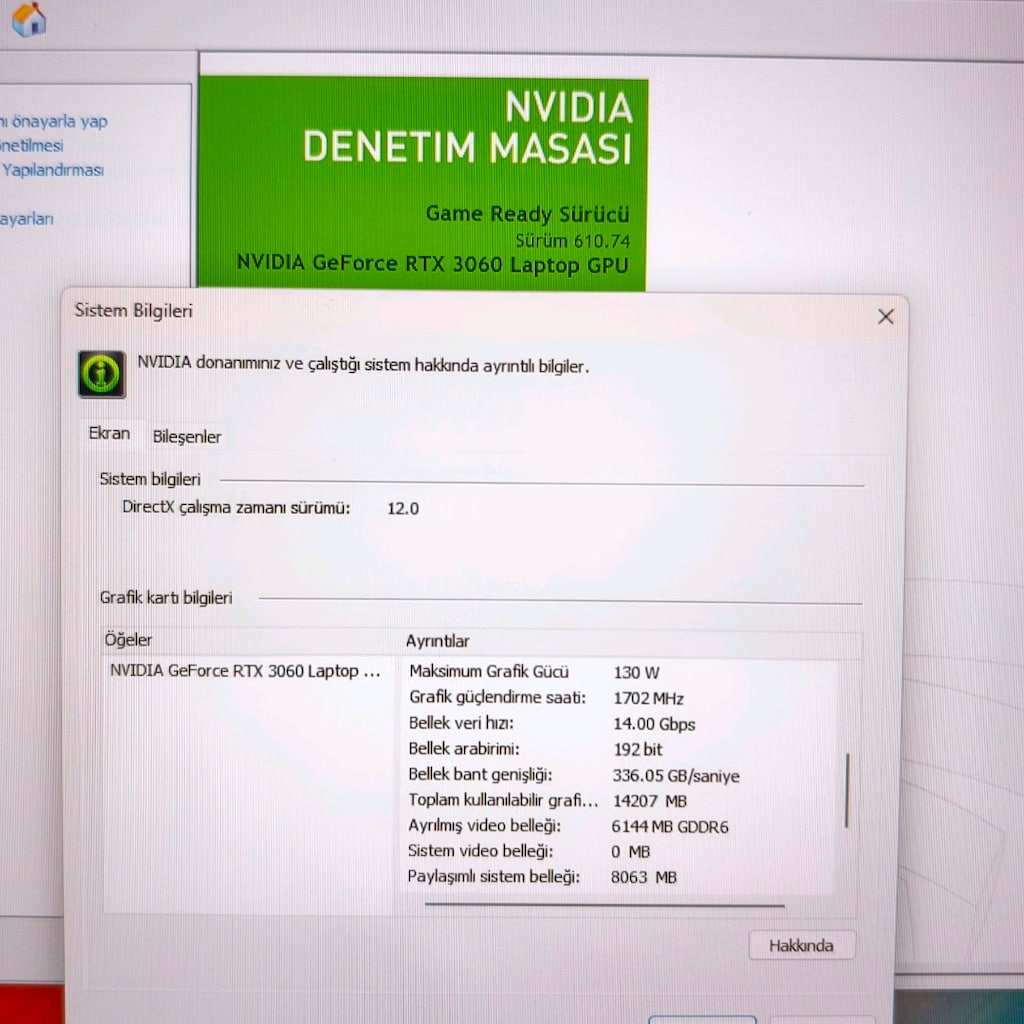
Task: Open the 'önayarla yap' link in left panel
Action: 55,121
